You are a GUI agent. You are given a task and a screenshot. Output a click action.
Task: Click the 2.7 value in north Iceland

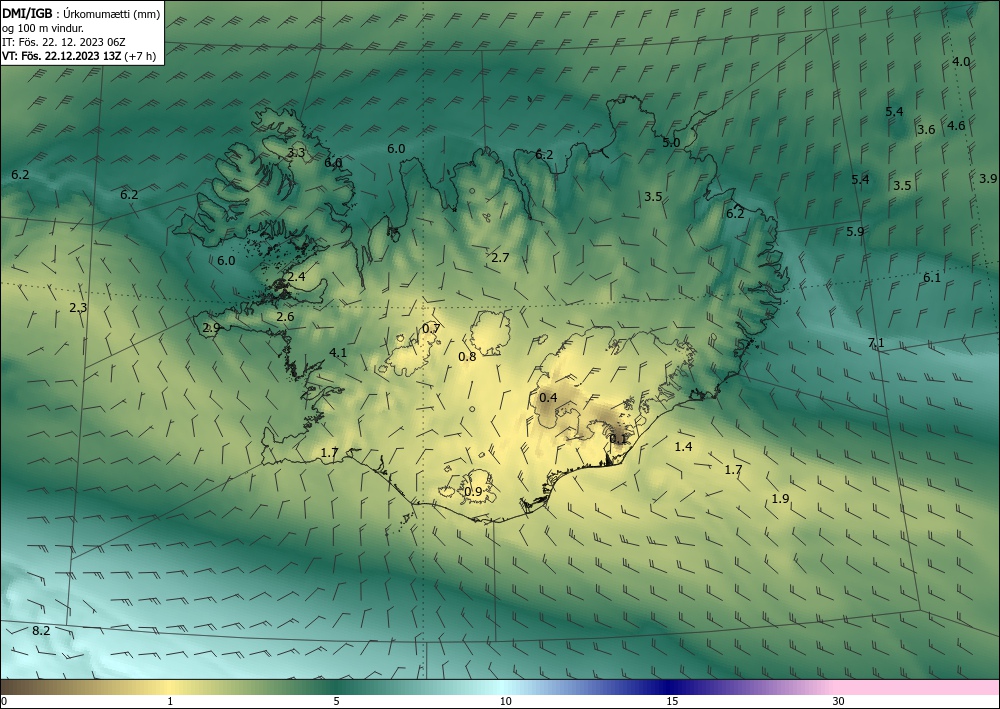click(x=500, y=258)
